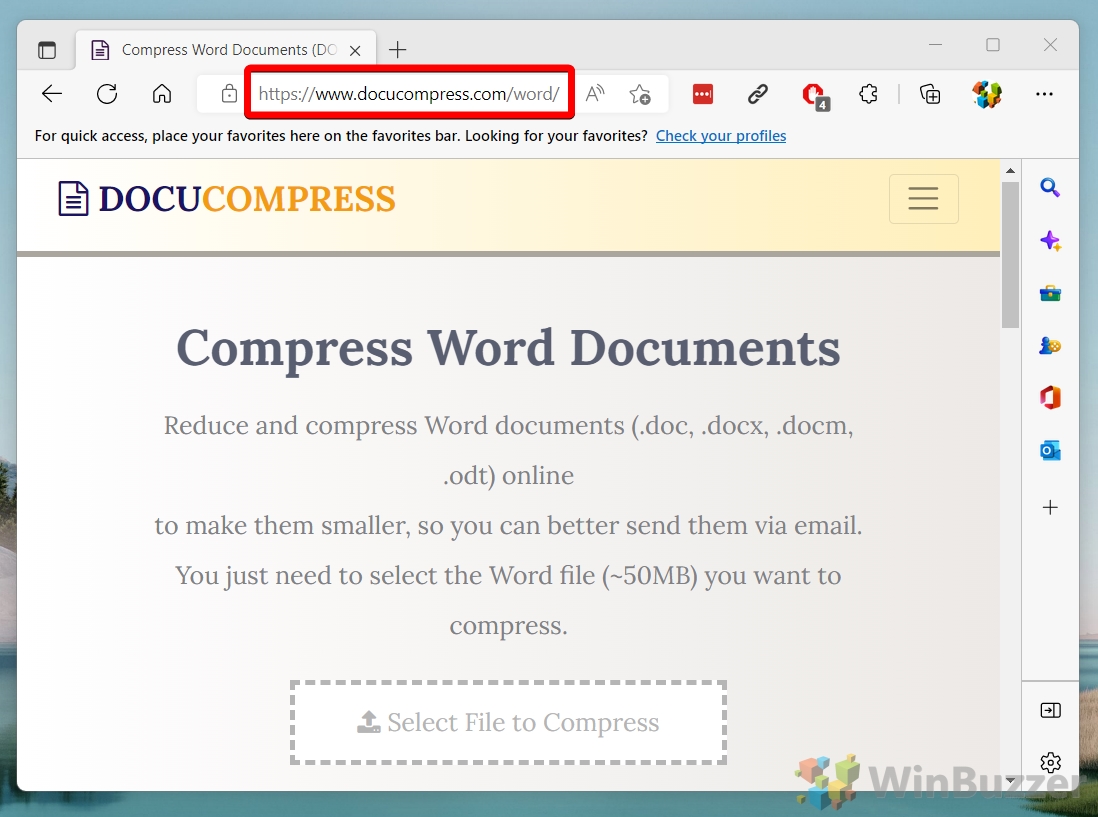Add item to sidebar with plus
Viewport: 1098px width, 817px height.
[x=1050, y=508]
